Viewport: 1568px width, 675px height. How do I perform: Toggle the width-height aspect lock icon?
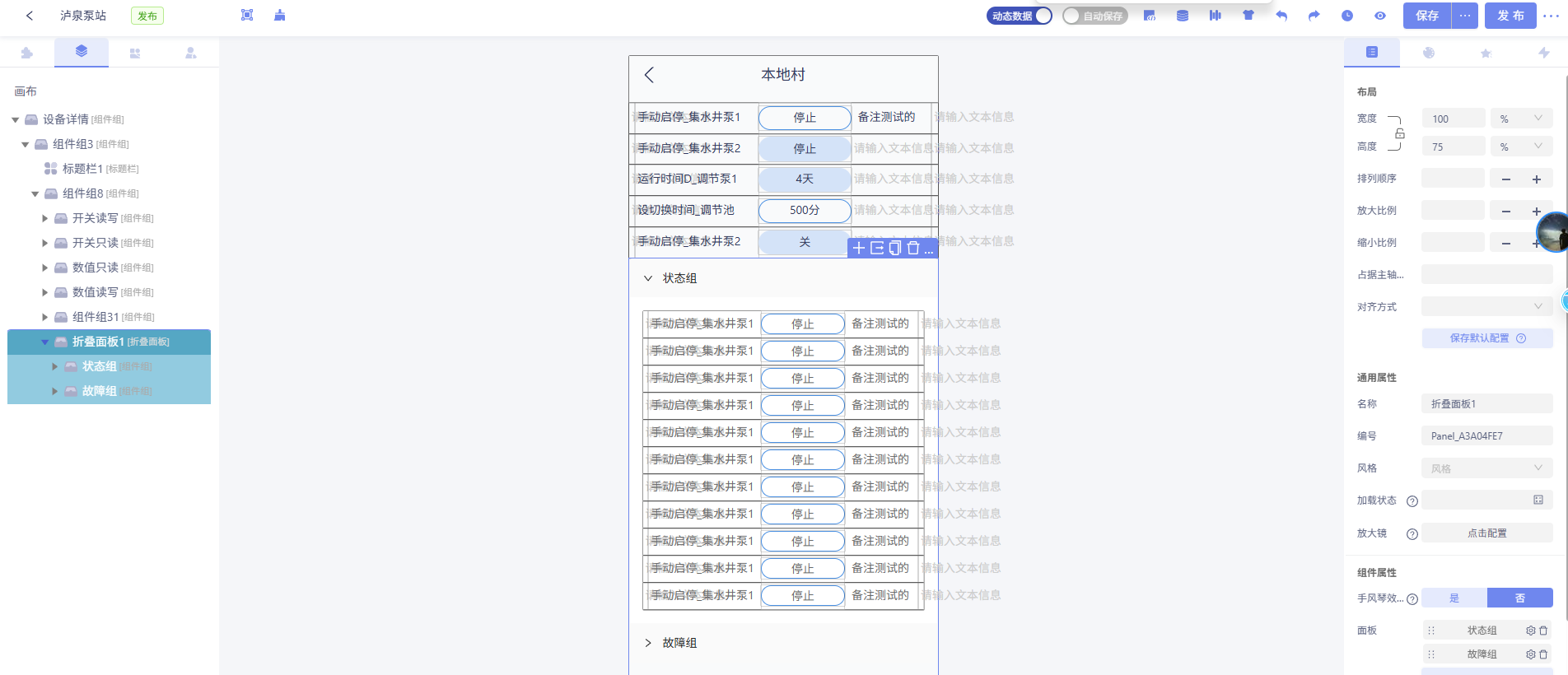pos(1400,133)
